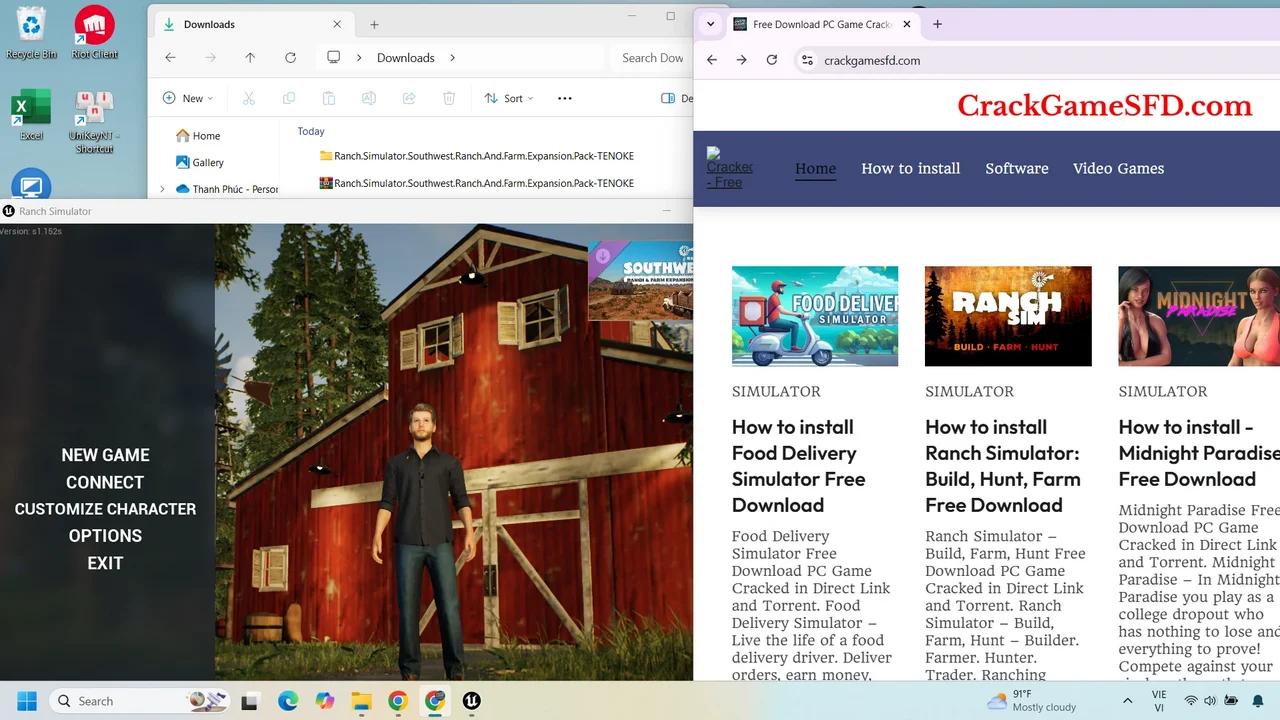Open Chrome's tab search dropdown arrow
The width and height of the screenshot is (1280, 720).
point(710,24)
